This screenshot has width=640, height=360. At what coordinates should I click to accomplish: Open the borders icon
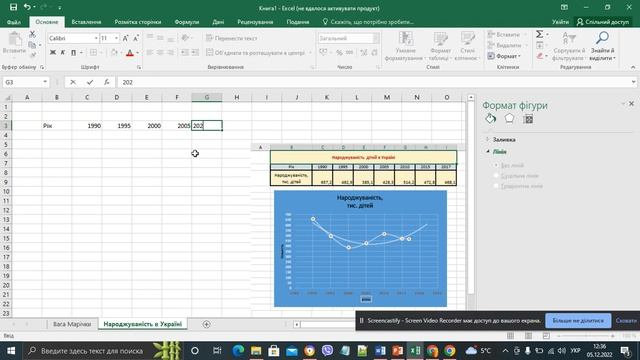coord(93,53)
